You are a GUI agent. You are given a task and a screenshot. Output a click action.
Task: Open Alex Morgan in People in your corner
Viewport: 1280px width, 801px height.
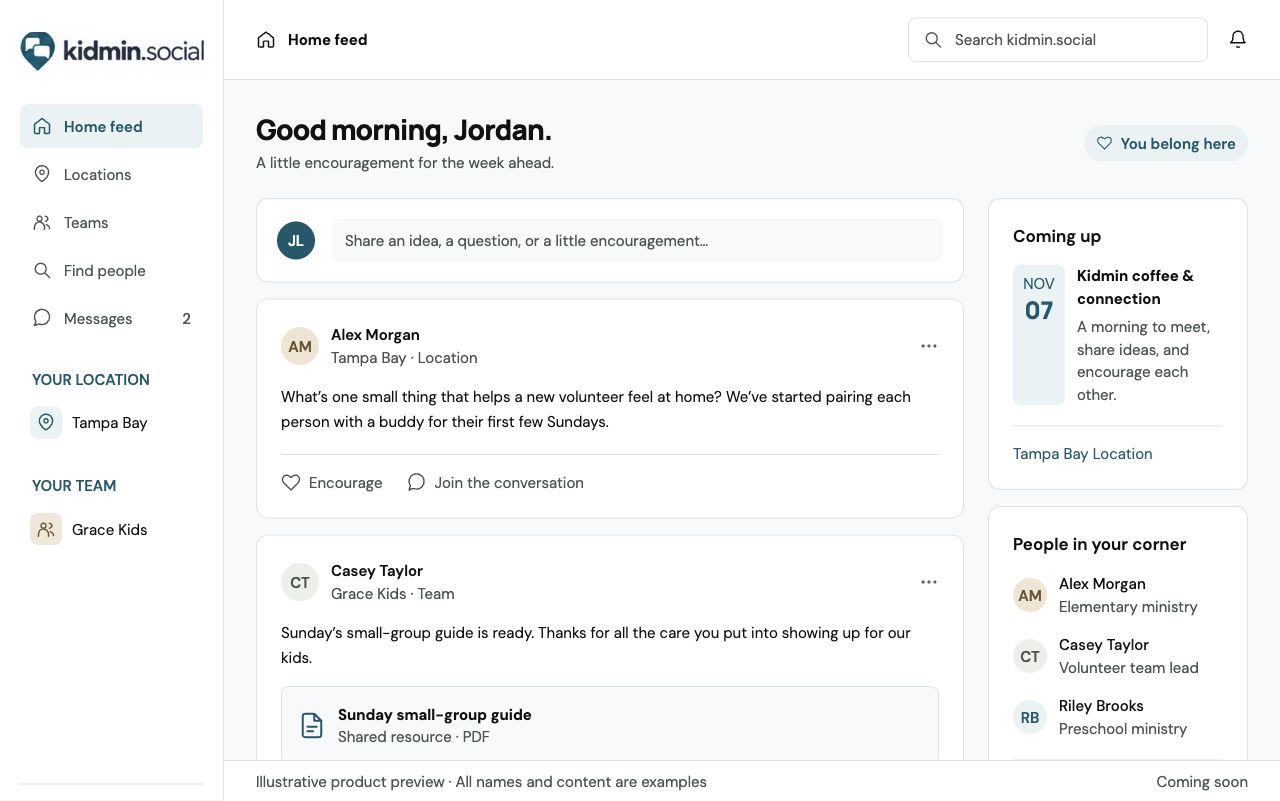[1118, 595]
